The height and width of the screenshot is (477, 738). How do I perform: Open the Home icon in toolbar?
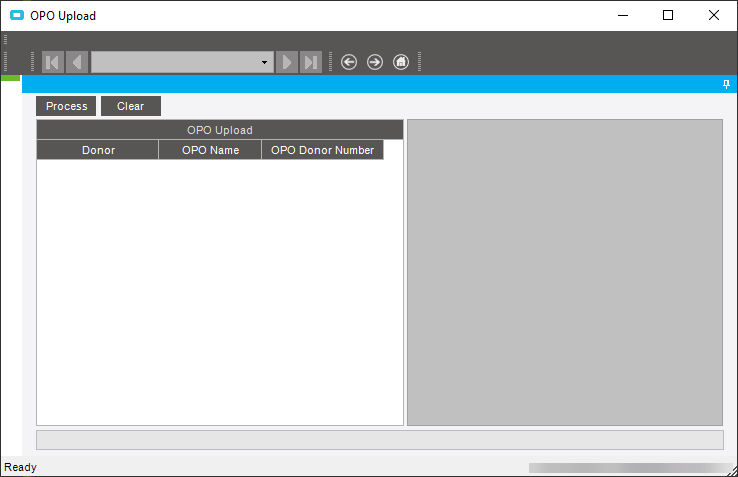(401, 62)
